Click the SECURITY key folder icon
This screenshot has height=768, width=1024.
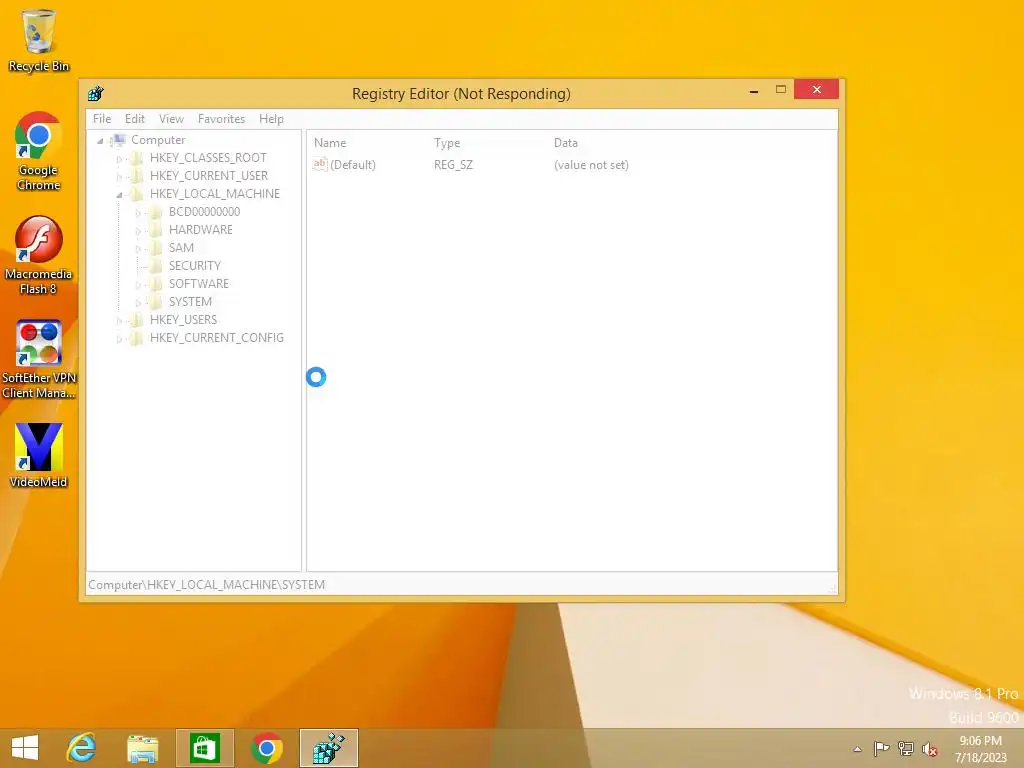click(155, 266)
